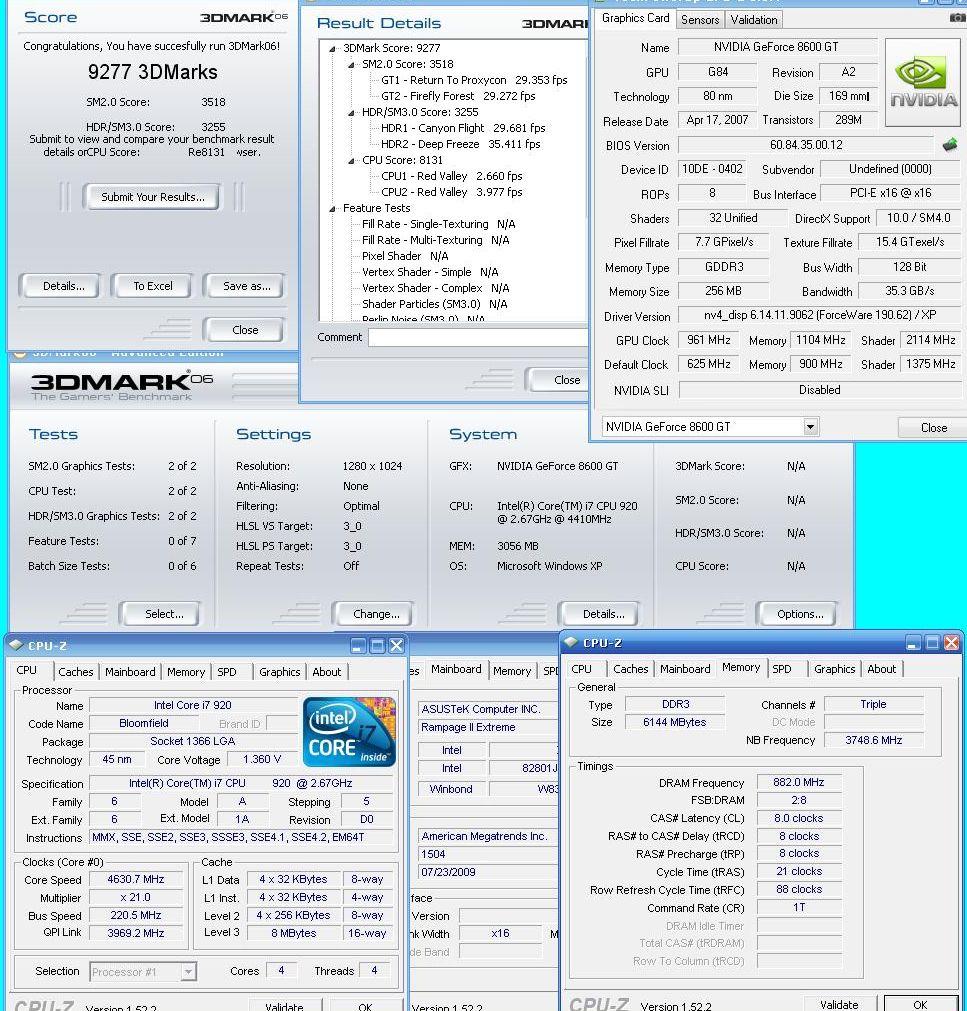967x1011 pixels.
Task: Open the Graphics tab in left CPU-Z window
Action: (x=279, y=672)
